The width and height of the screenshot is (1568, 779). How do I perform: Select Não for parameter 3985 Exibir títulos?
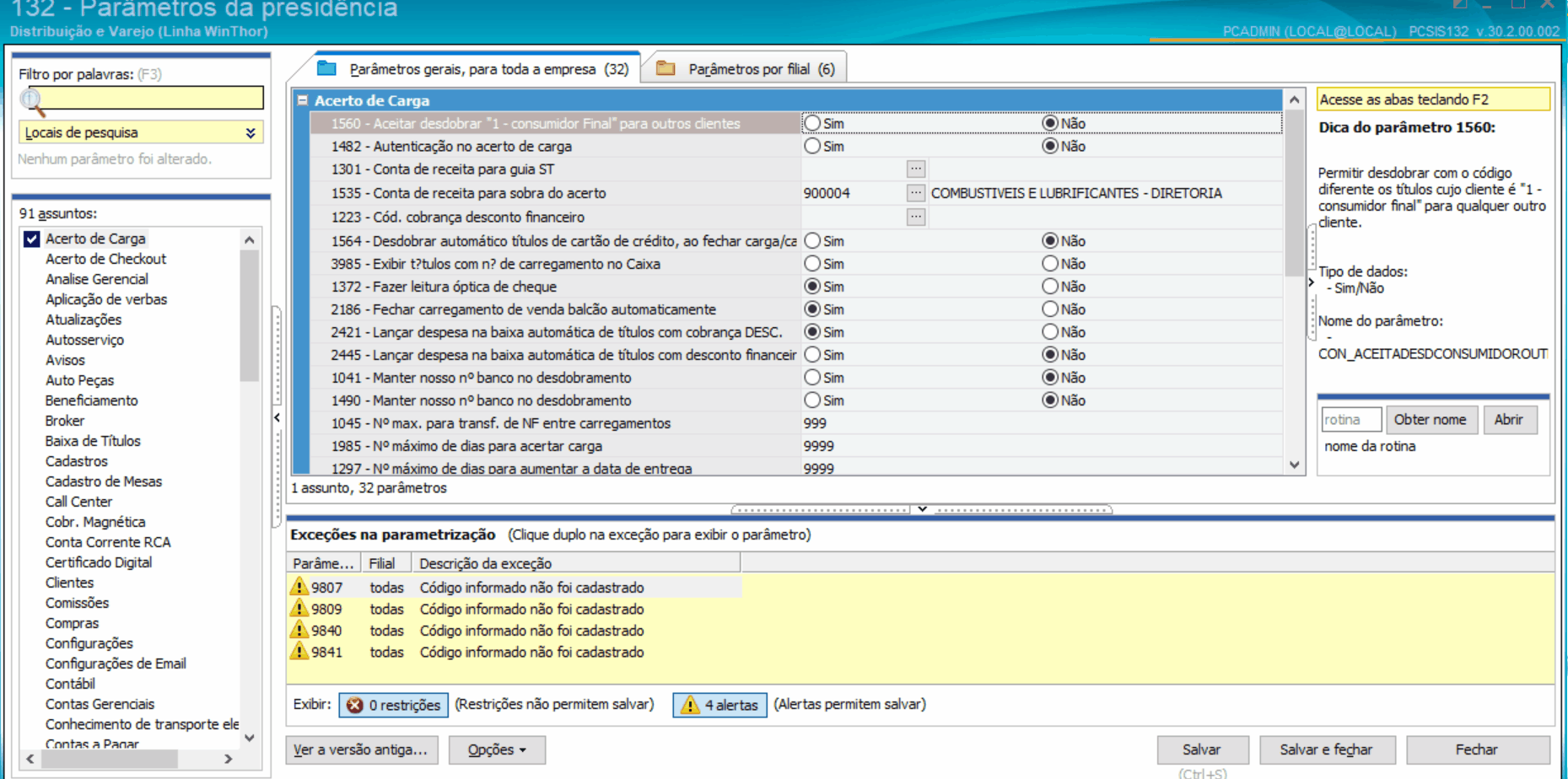click(x=1050, y=264)
